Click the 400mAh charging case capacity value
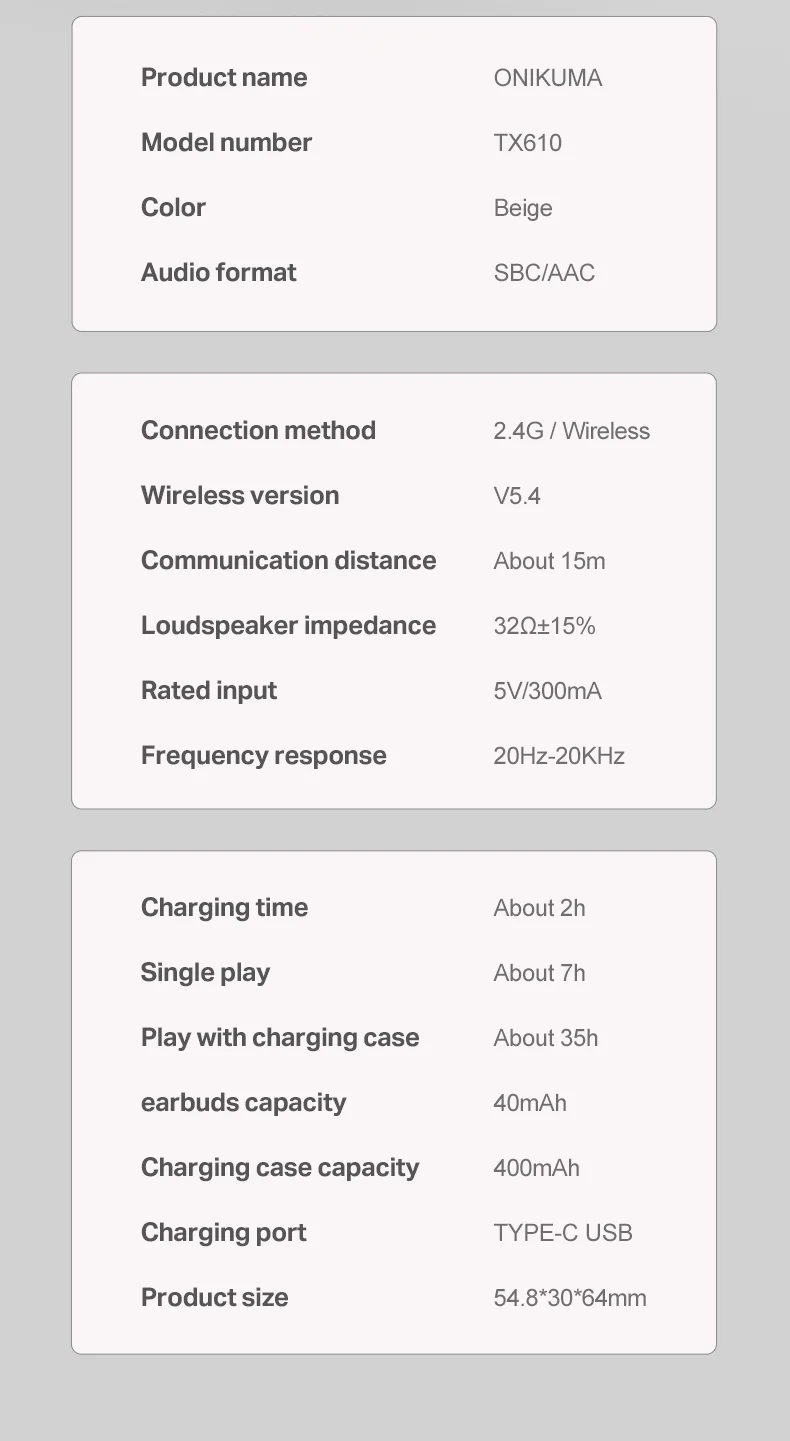 coord(536,1168)
